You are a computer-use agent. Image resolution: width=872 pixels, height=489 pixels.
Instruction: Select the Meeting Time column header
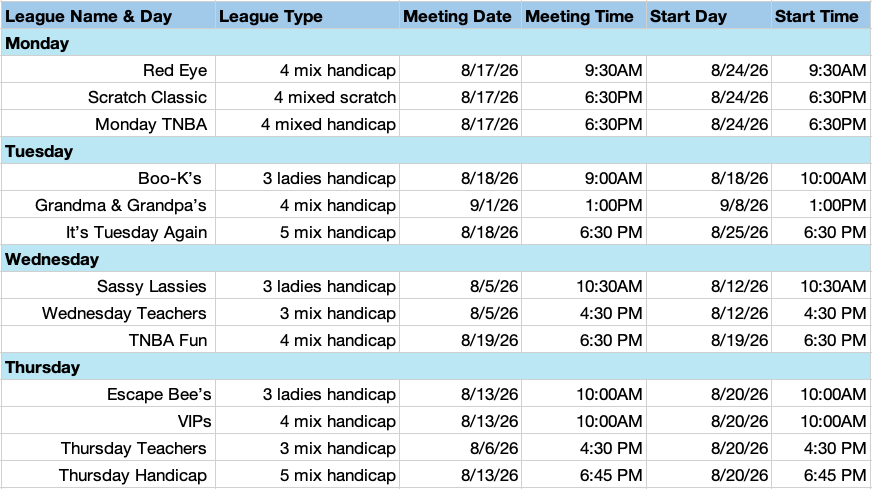point(584,16)
